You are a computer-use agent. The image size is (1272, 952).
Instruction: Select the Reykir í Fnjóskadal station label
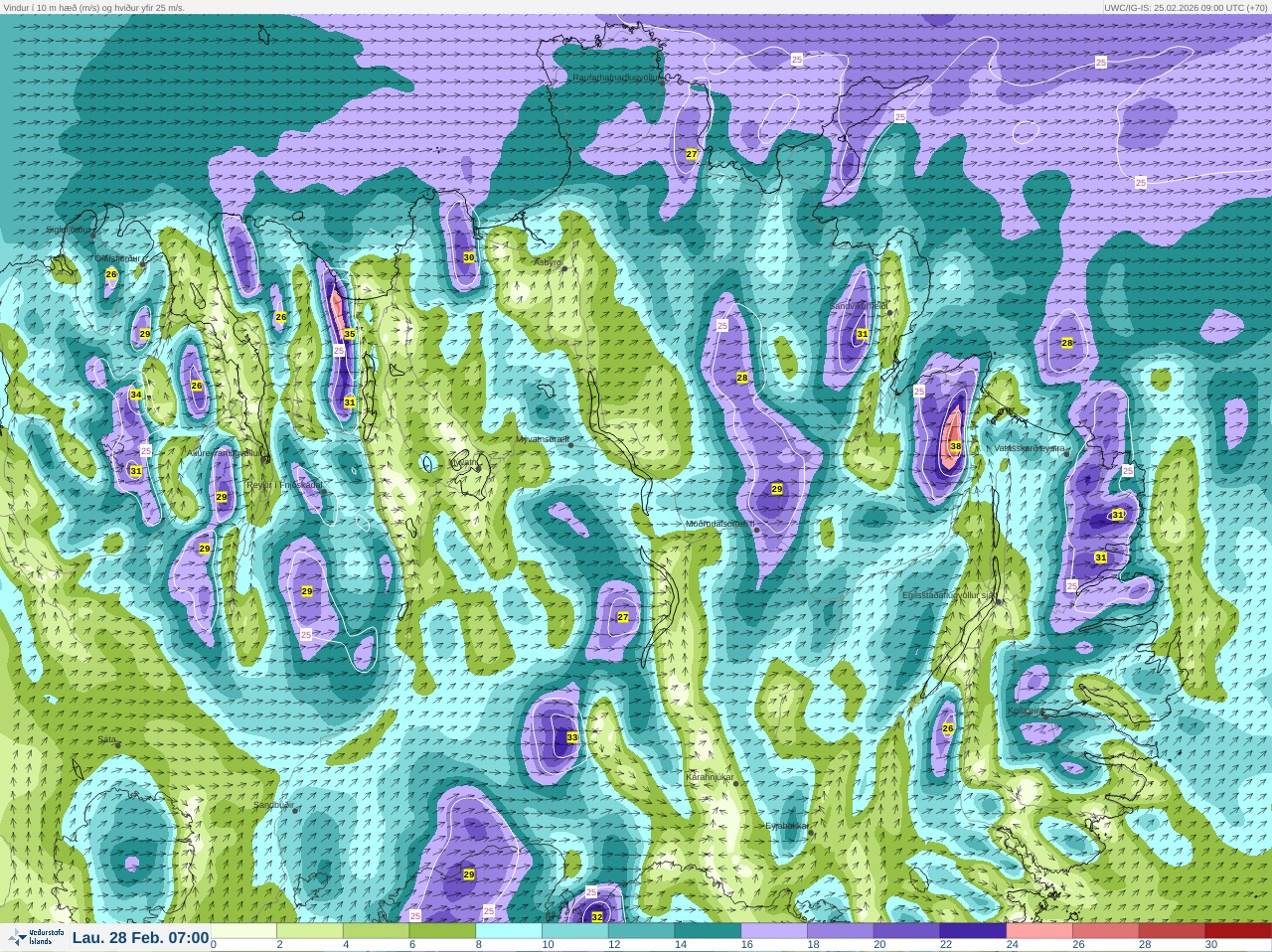coord(284,485)
